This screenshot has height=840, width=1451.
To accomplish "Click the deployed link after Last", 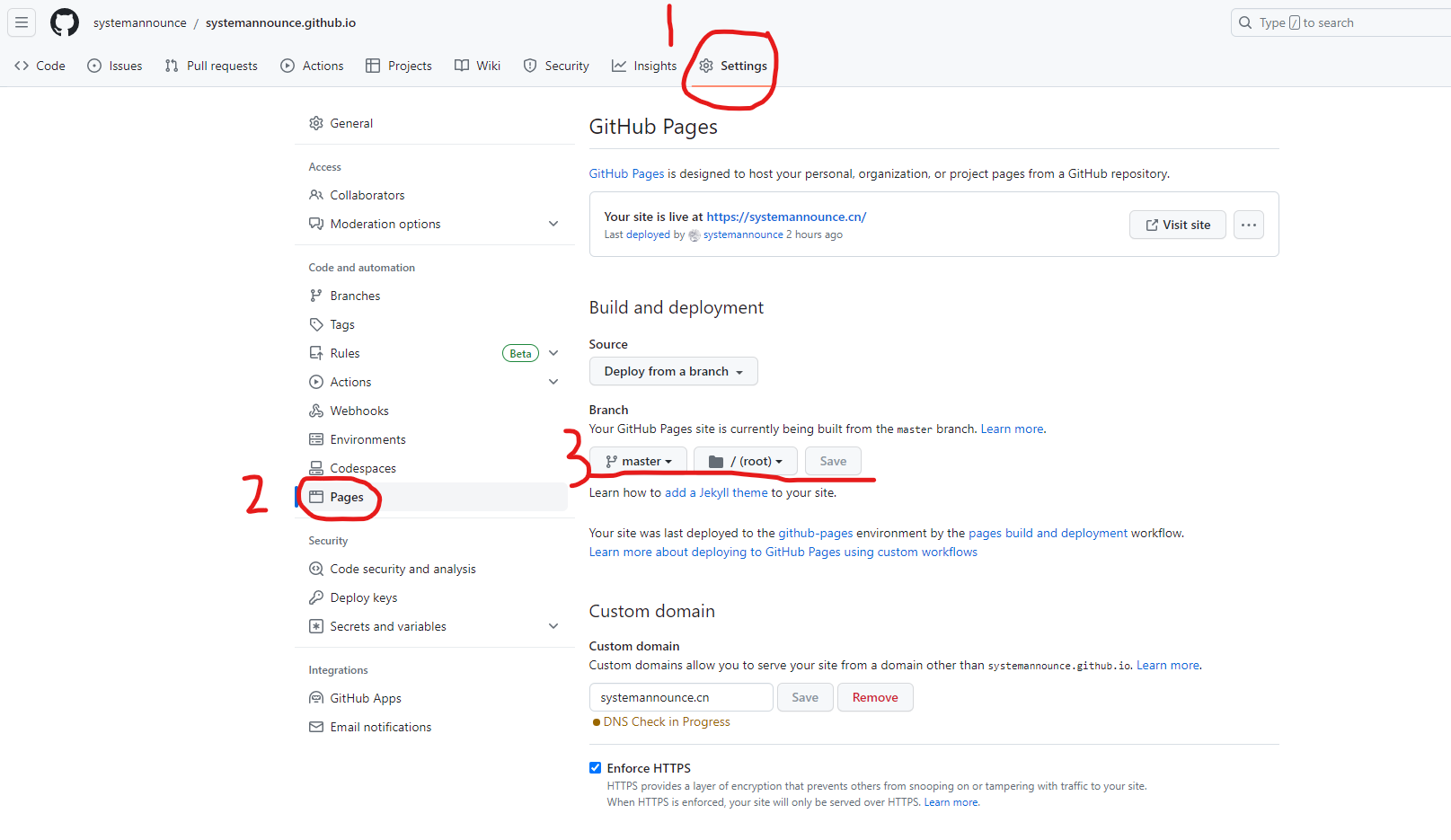I will click(648, 234).
